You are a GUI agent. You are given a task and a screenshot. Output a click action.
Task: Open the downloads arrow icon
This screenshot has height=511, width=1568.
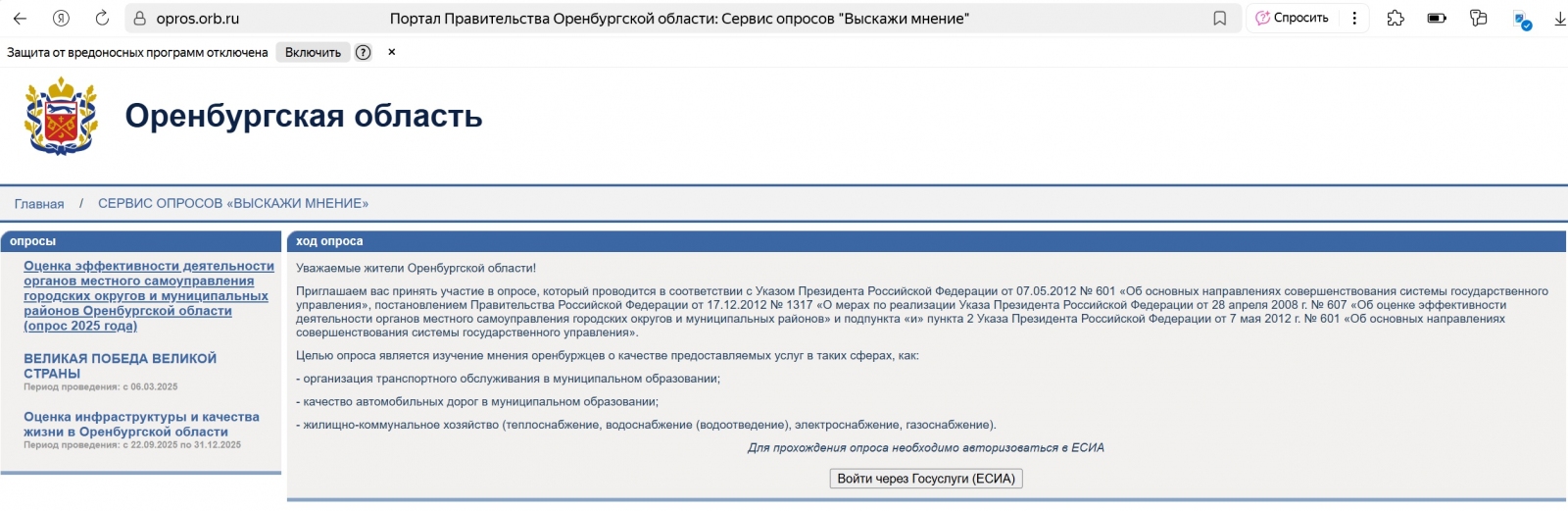pyautogui.click(x=1559, y=19)
